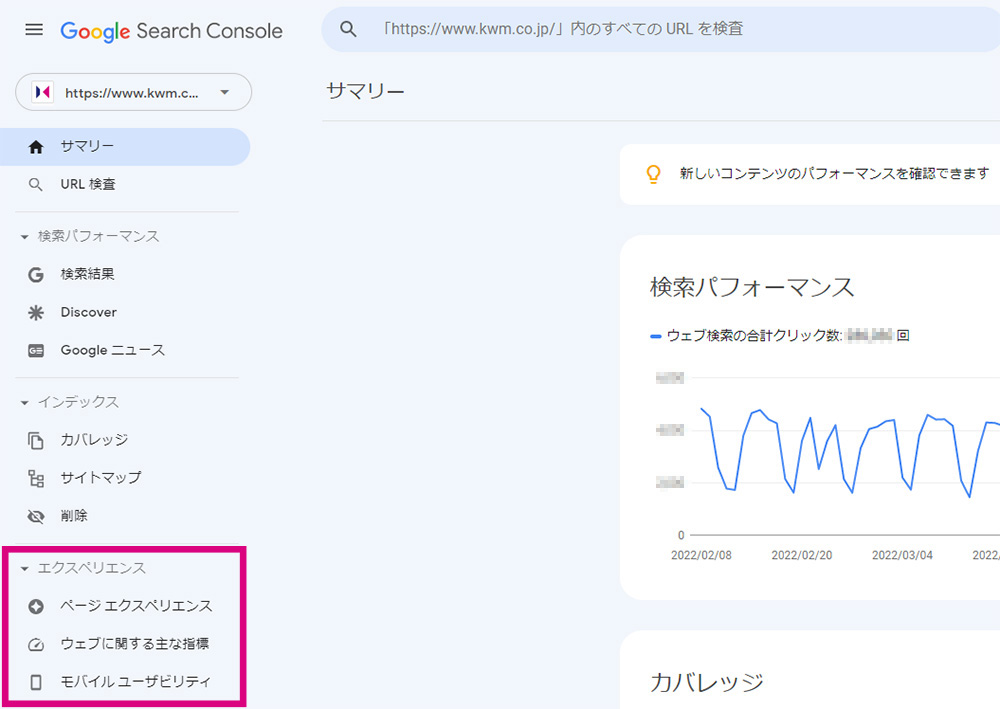Click the home icon beside サマリー
This screenshot has height=709, width=1000.
coord(36,147)
